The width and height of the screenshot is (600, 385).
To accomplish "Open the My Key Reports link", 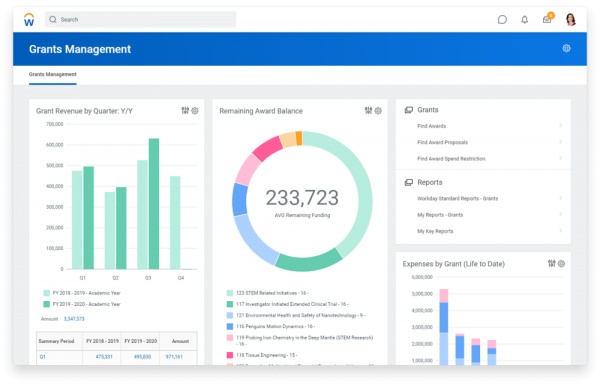I will (x=435, y=232).
